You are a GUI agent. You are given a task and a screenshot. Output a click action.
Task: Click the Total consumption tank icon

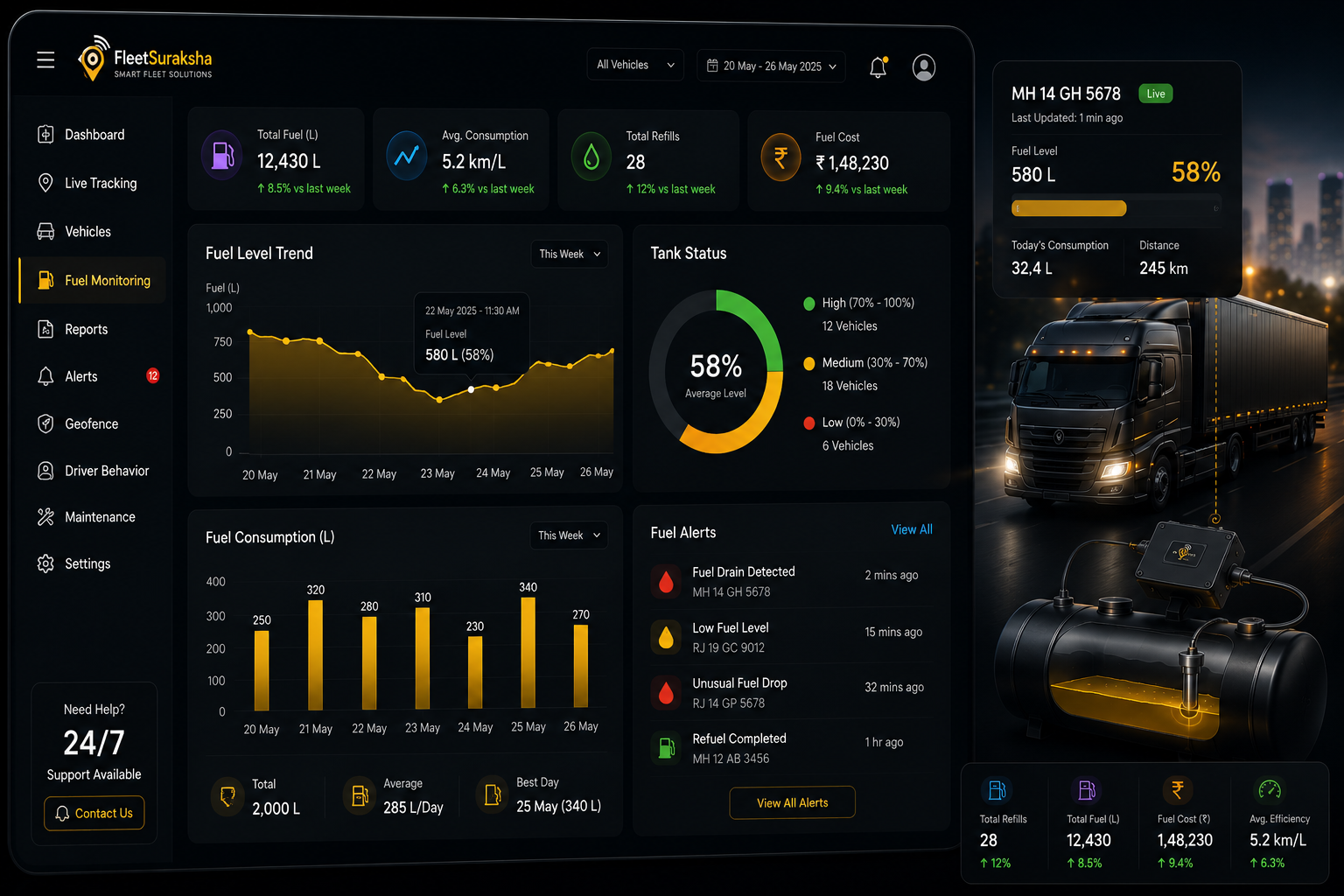[227, 796]
